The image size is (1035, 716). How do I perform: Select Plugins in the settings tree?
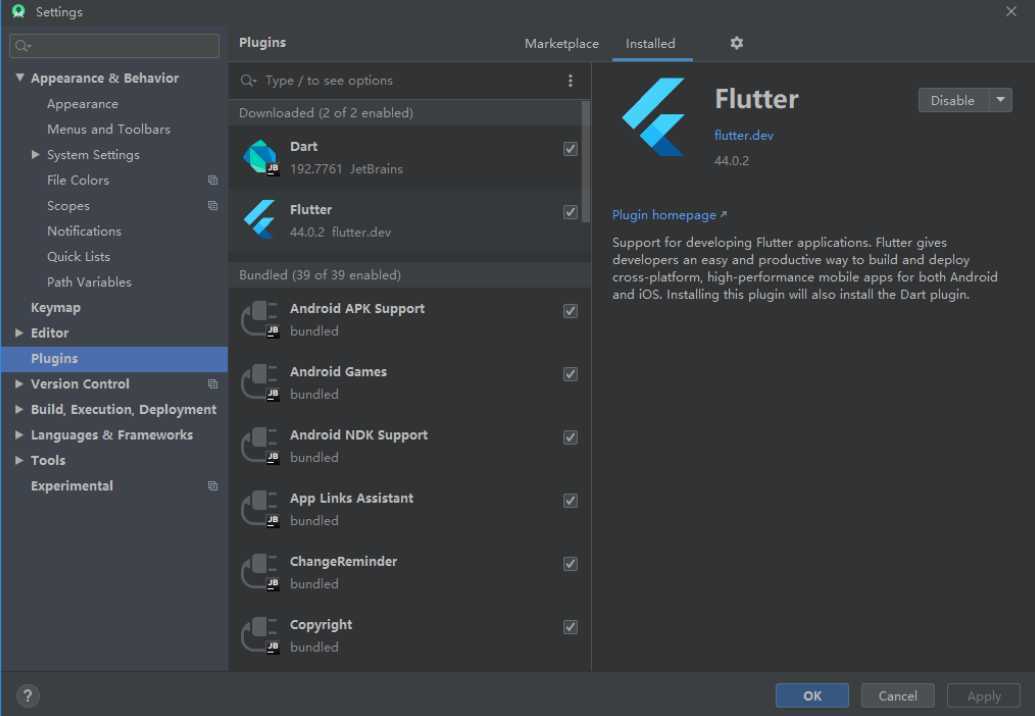coord(114,358)
